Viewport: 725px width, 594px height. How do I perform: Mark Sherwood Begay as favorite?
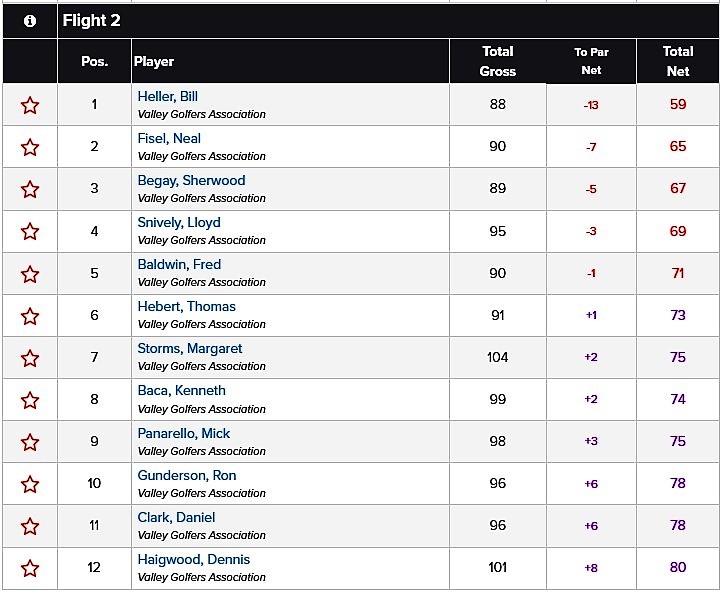point(30,190)
